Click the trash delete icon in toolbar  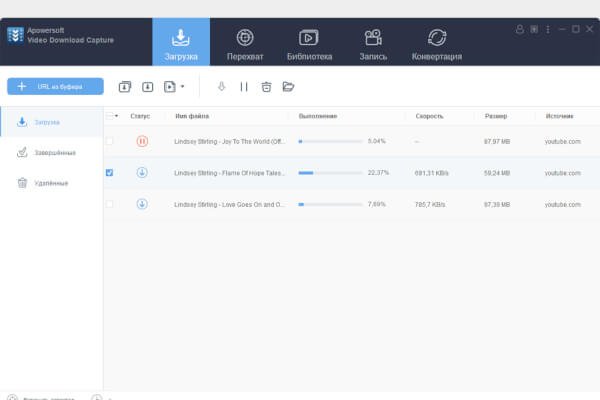[x=266, y=87]
